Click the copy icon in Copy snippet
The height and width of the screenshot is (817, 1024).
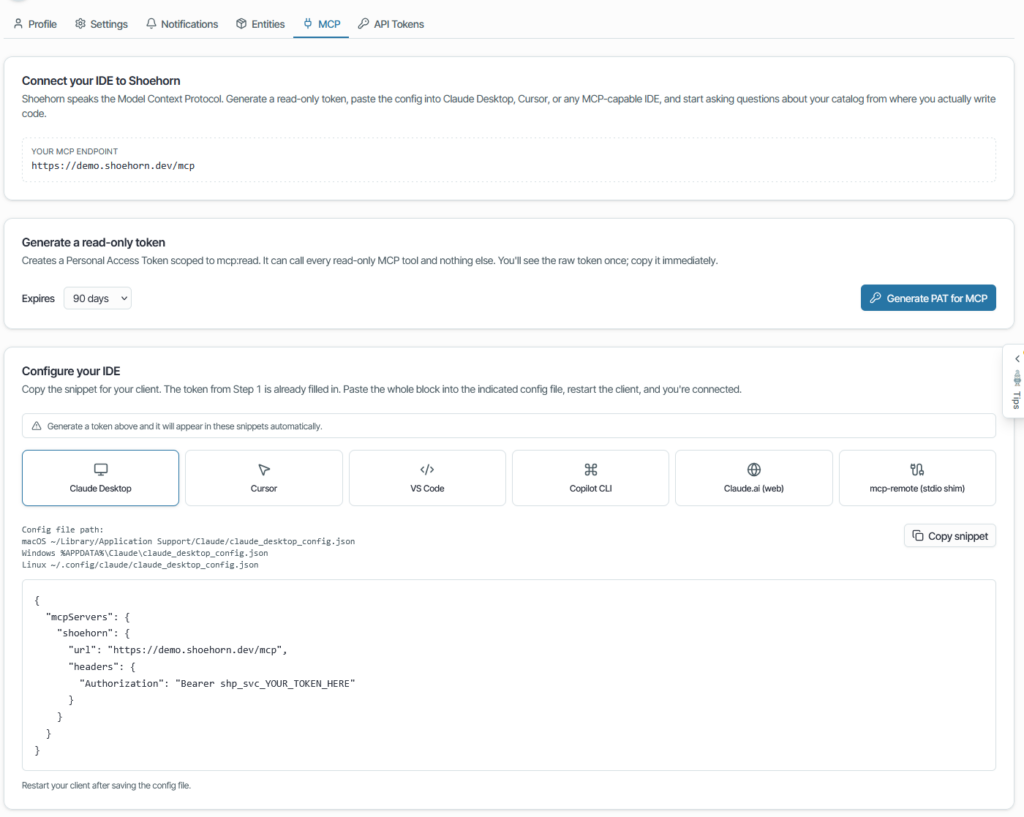pyautogui.click(x=918, y=536)
